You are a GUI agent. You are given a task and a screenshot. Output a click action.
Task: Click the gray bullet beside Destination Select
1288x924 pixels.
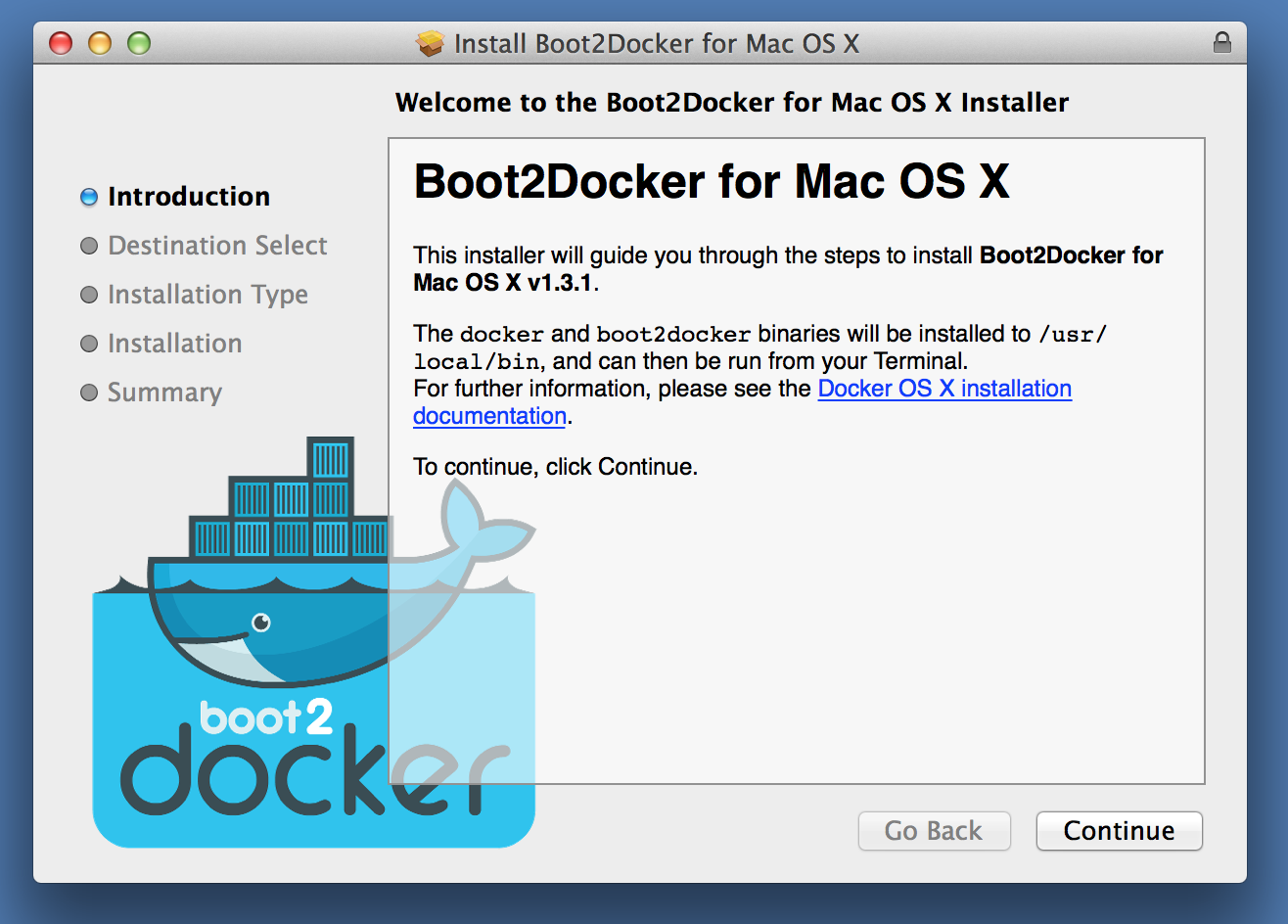(89, 246)
